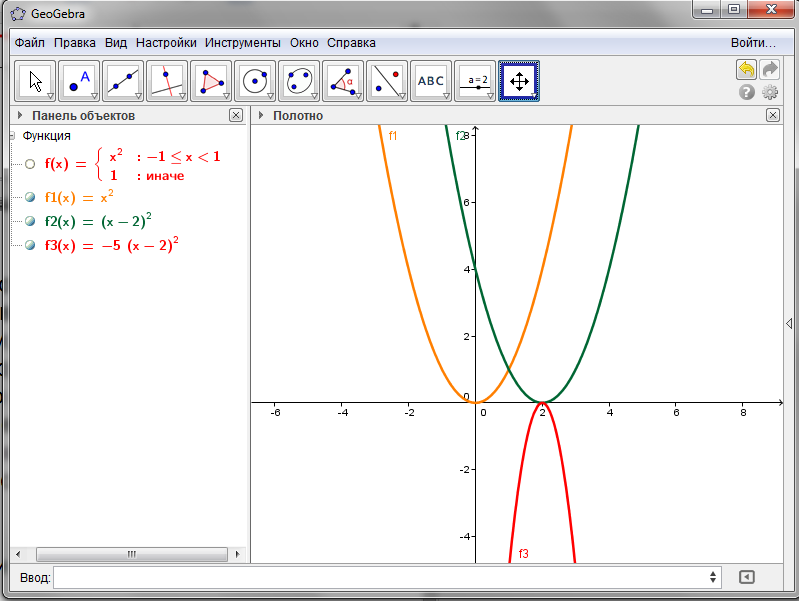Click the input help icon beside Ввод
Viewport: 799px width, 601px height.
[x=747, y=577]
